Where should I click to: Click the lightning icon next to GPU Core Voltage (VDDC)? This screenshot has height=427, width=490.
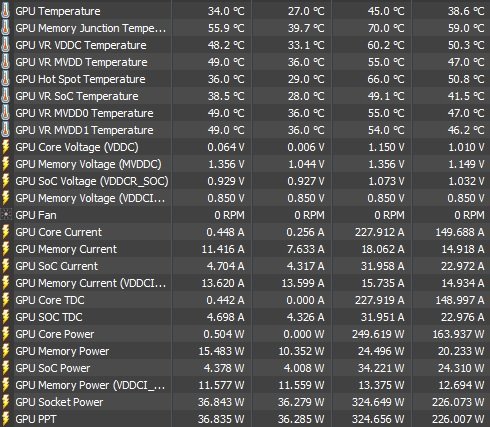(5, 147)
